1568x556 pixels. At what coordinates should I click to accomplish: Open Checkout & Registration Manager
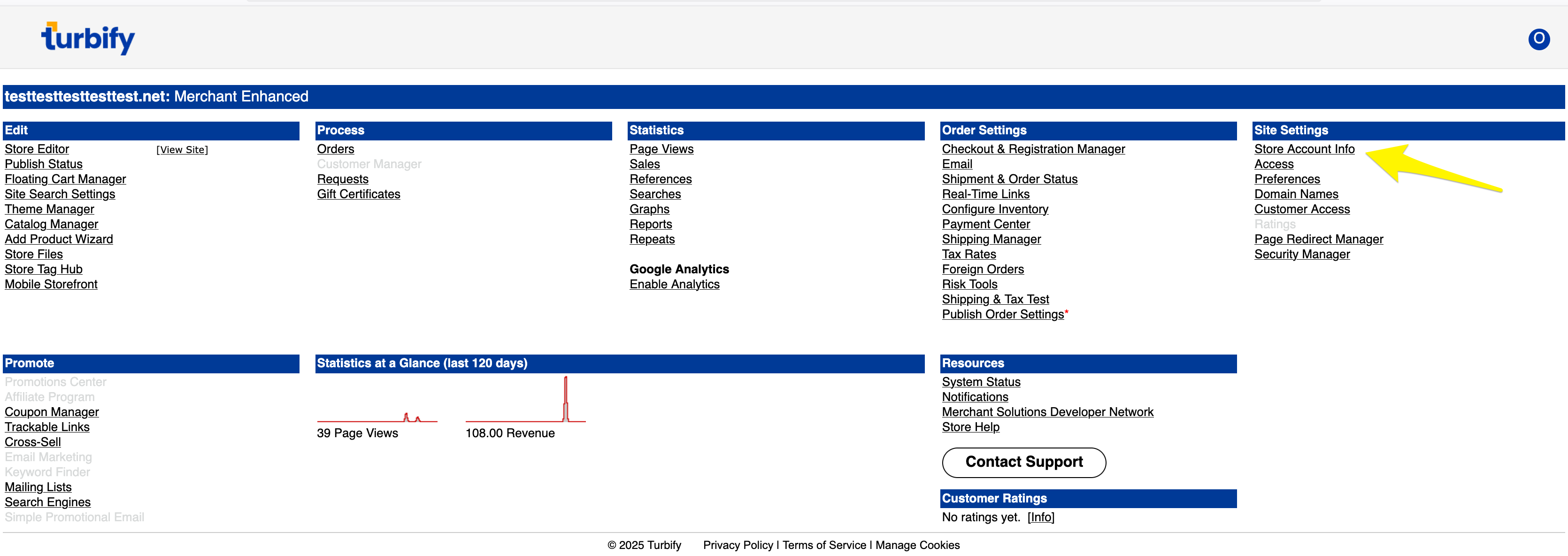click(x=1033, y=149)
